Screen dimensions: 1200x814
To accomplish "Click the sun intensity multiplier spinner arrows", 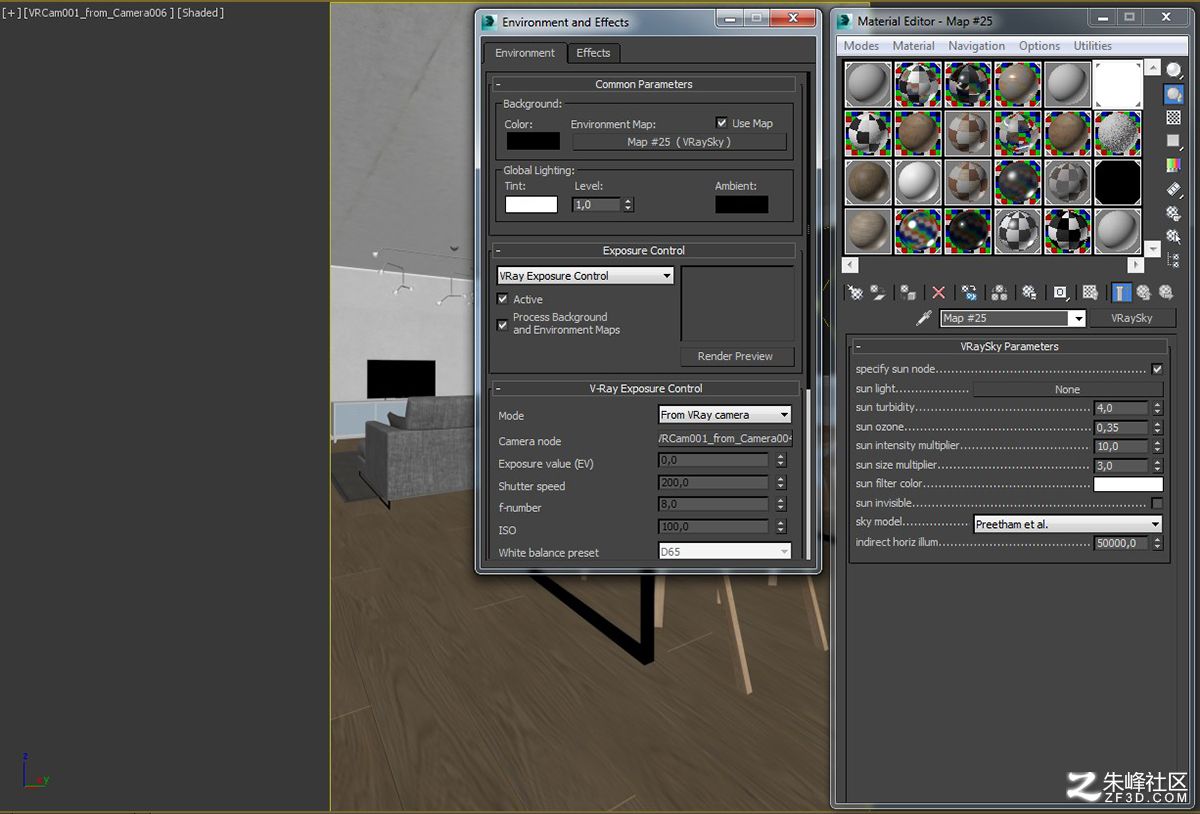I will point(1157,446).
